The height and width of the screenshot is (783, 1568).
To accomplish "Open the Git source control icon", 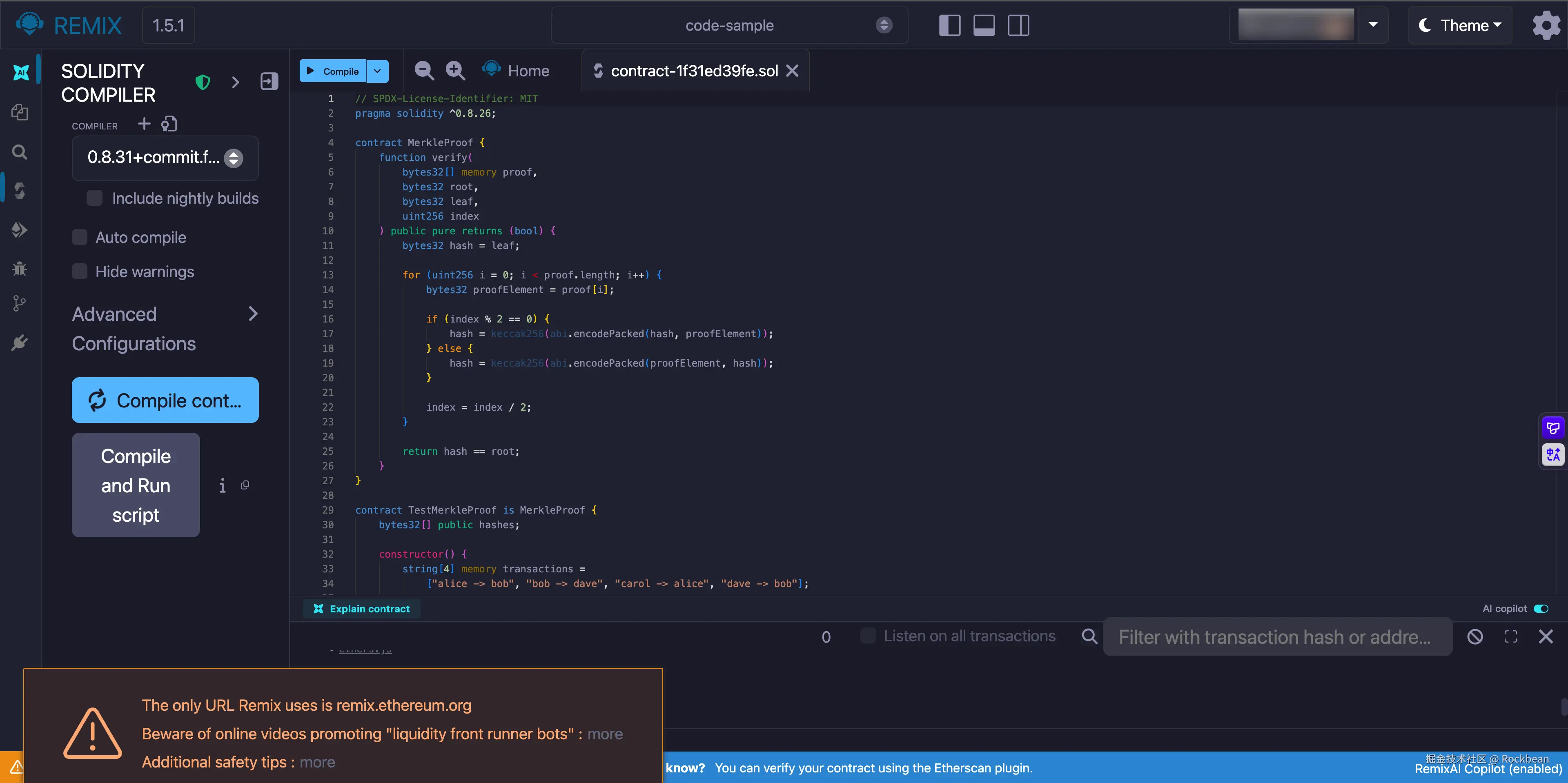I will [20, 303].
